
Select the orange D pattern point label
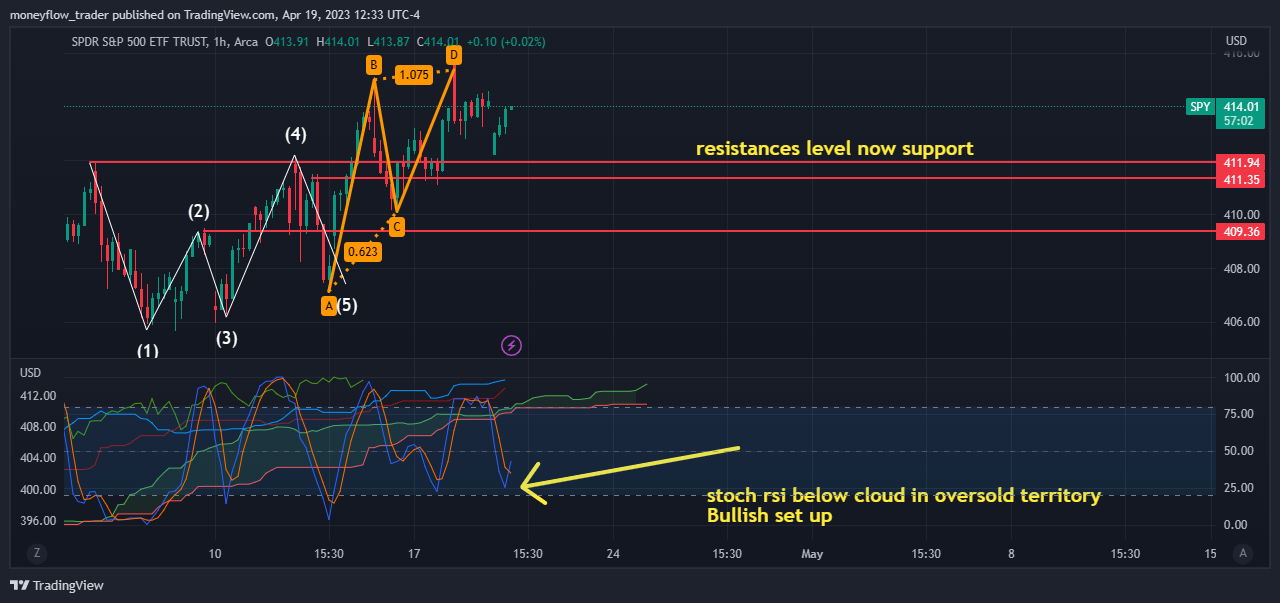point(454,54)
